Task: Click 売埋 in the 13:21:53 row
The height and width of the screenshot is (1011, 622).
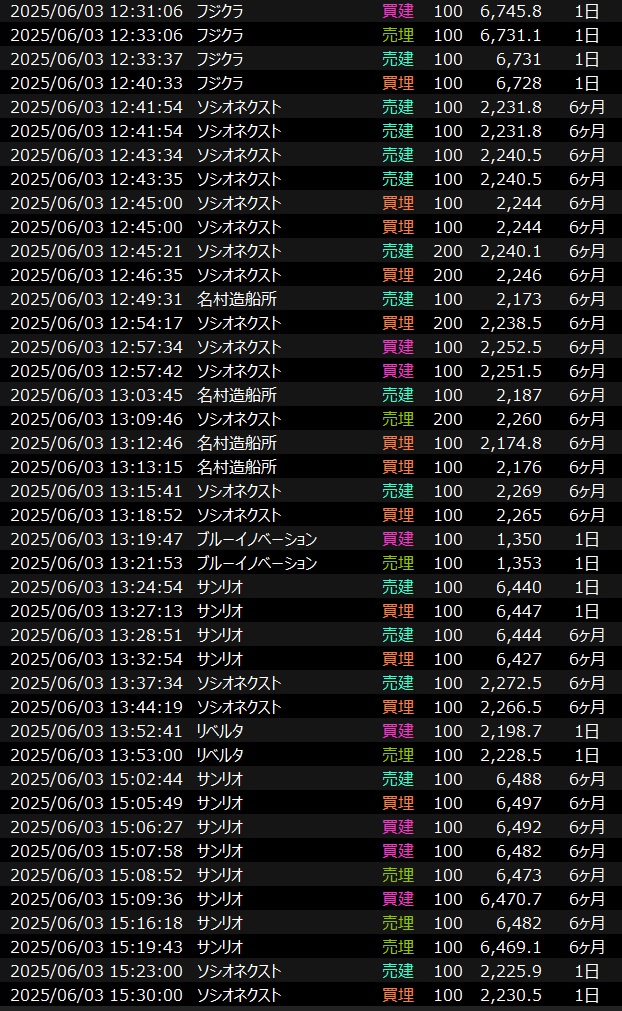Action: pyautogui.click(x=398, y=564)
